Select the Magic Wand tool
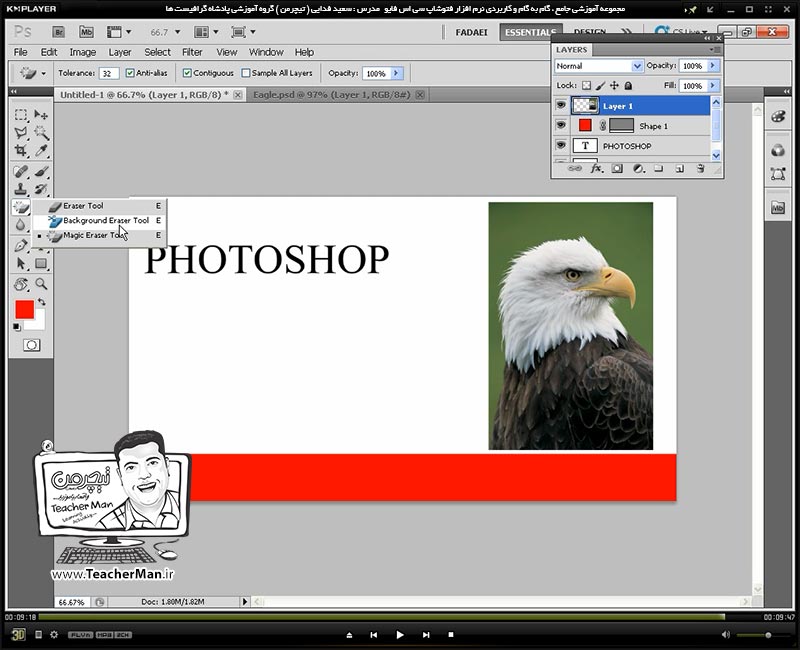The image size is (800, 650). click(x=41, y=133)
